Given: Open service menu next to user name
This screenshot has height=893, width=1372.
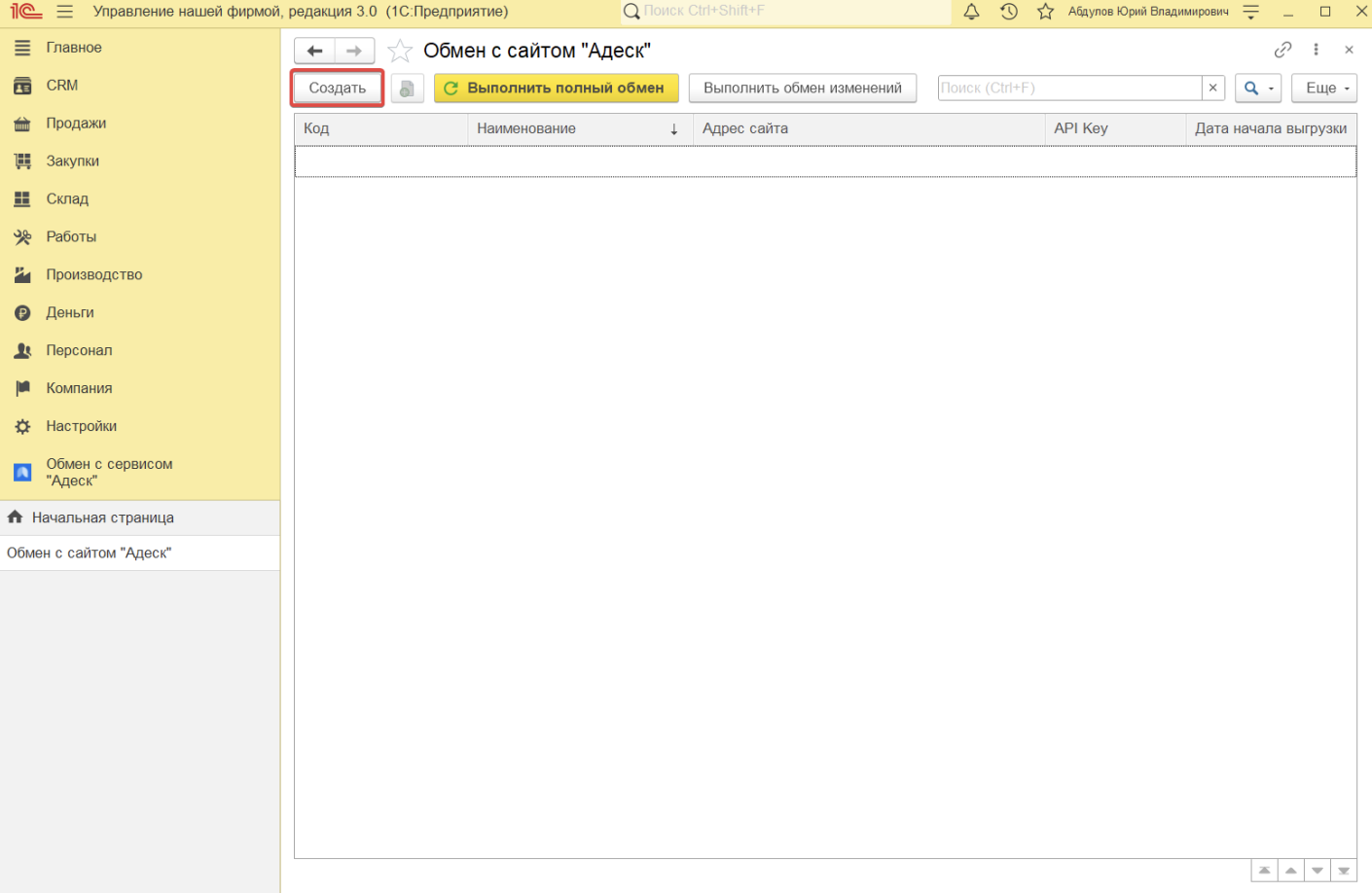Looking at the screenshot, I should (x=1251, y=12).
